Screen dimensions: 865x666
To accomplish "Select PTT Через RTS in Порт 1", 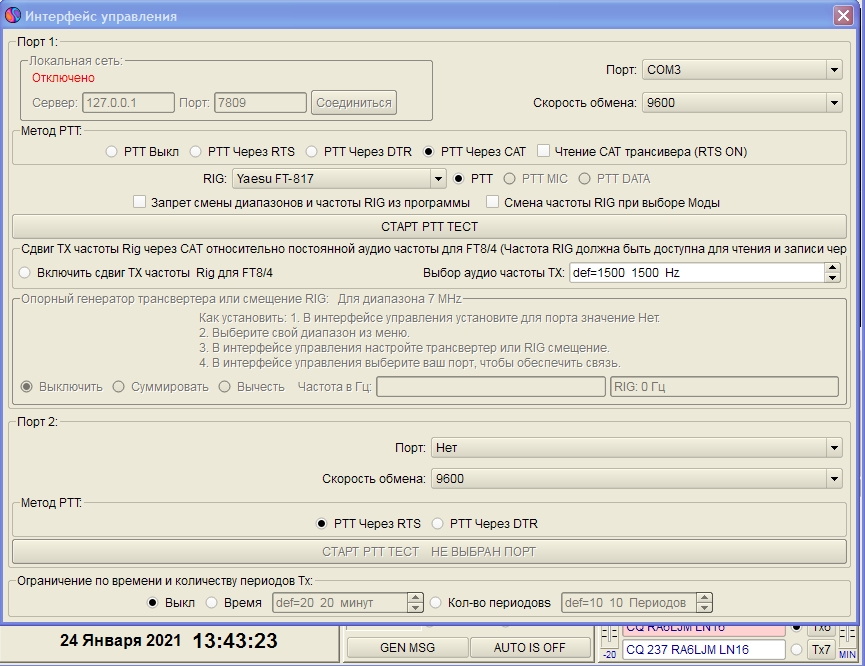I will [x=196, y=152].
